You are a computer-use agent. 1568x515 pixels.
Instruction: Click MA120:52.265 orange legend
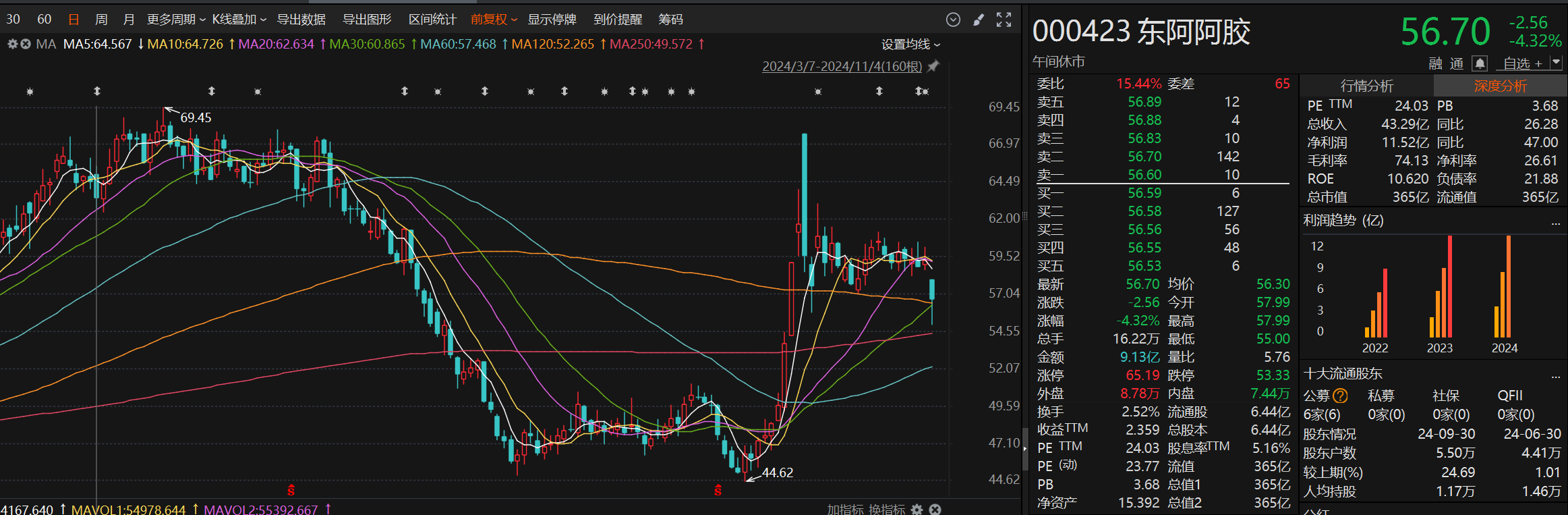coord(552,45)
